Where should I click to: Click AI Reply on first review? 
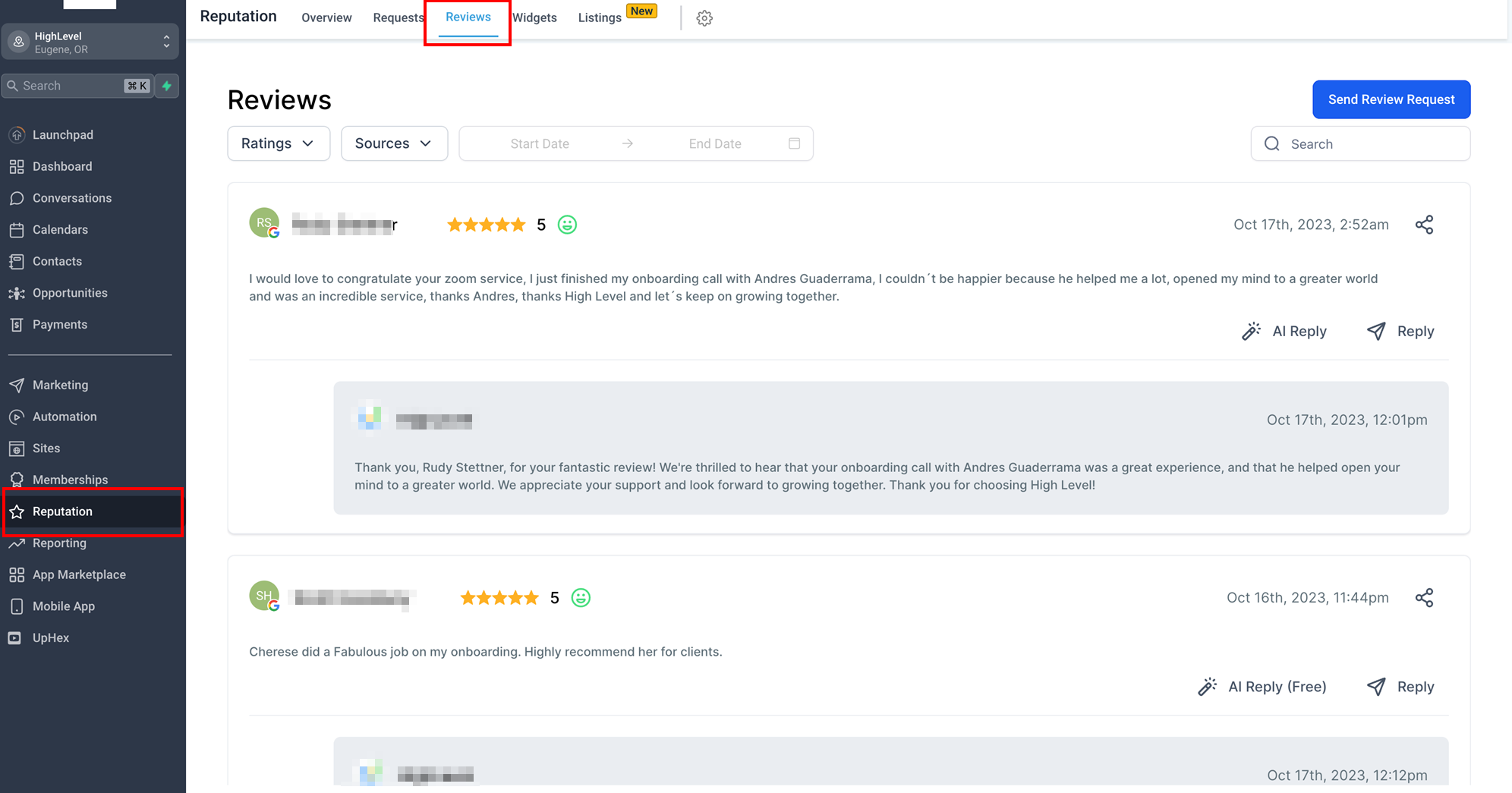pyautogui.click(x=1284, y=332)
